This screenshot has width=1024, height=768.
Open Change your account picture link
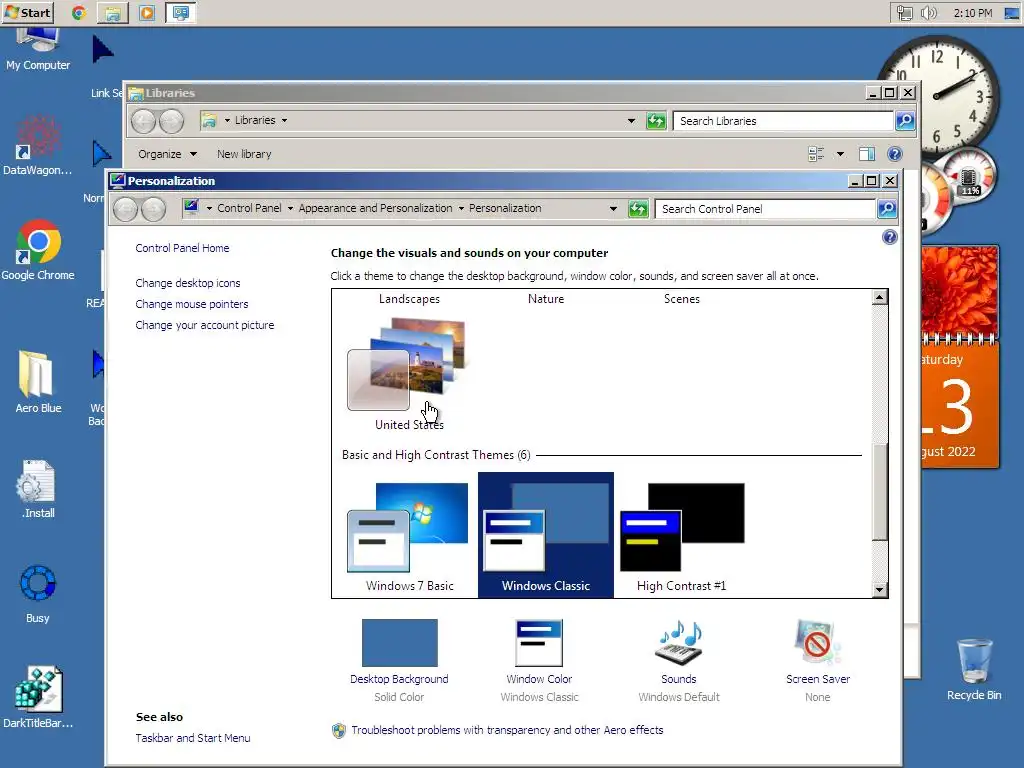[204, 325]
